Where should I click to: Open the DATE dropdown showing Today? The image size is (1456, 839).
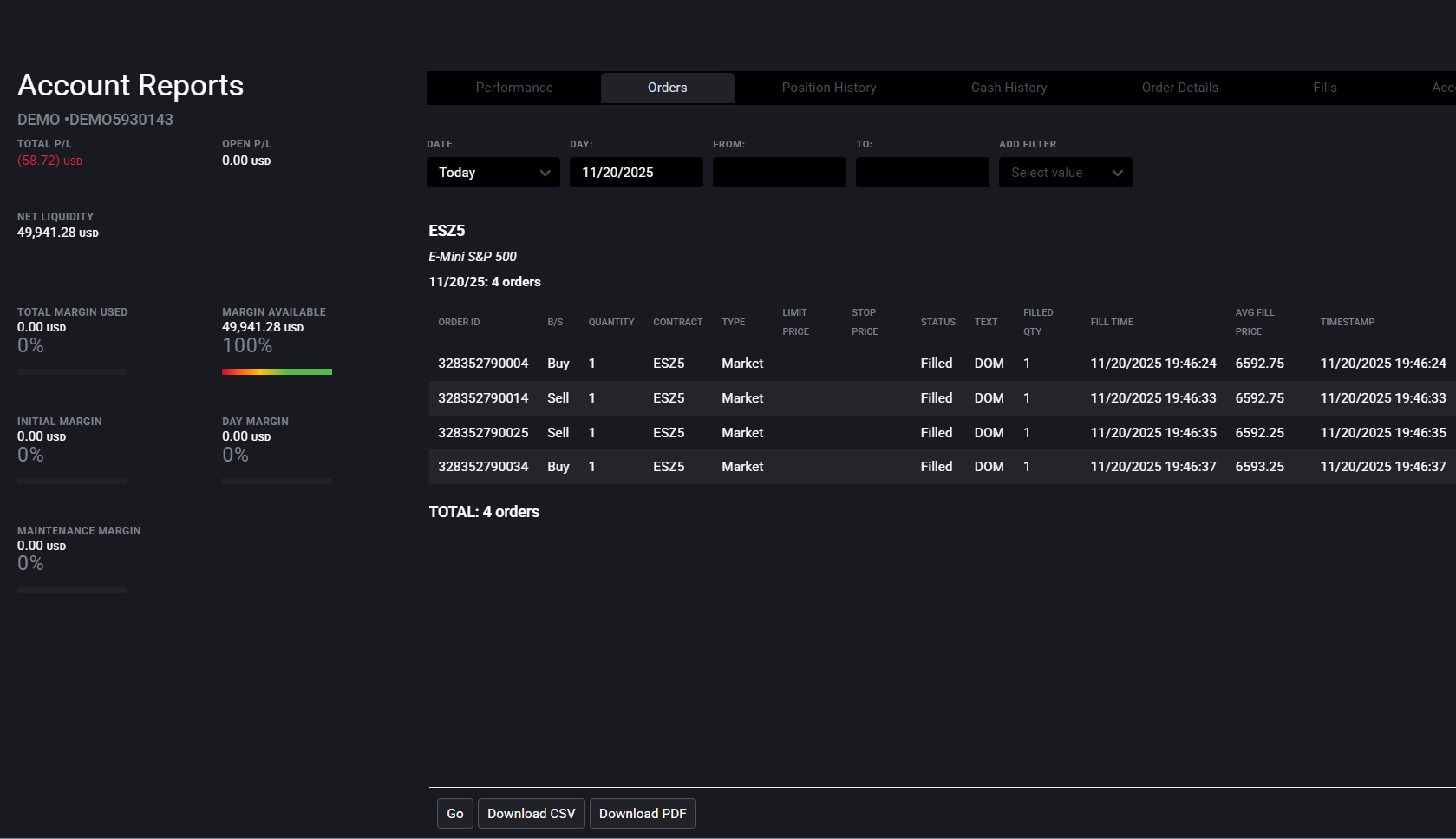[x=493, y=172]
